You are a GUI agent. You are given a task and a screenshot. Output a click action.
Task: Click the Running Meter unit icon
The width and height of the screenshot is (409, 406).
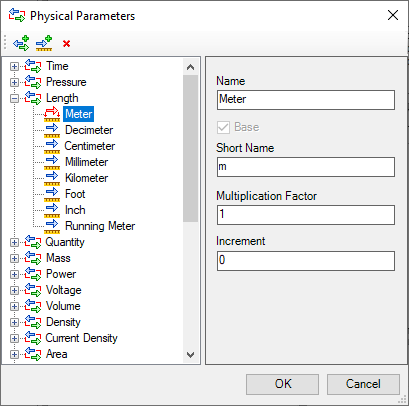coord(52,226)
